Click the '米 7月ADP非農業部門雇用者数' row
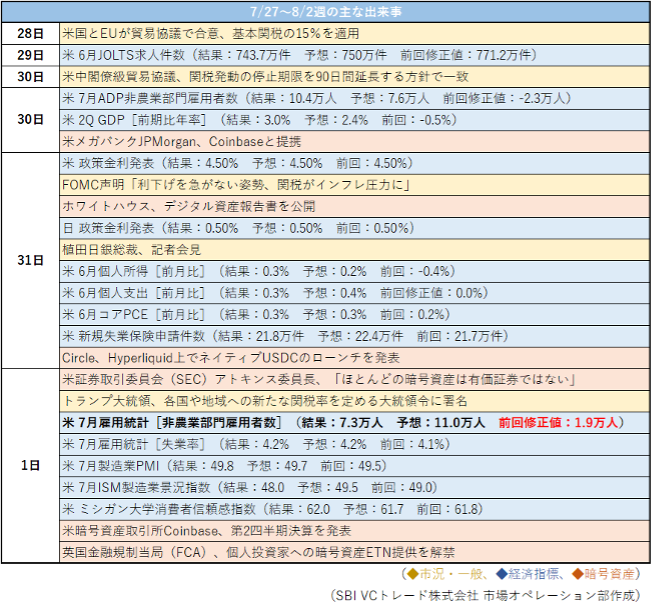This screenshot has height=604, width=652. [x=355, y=98]
